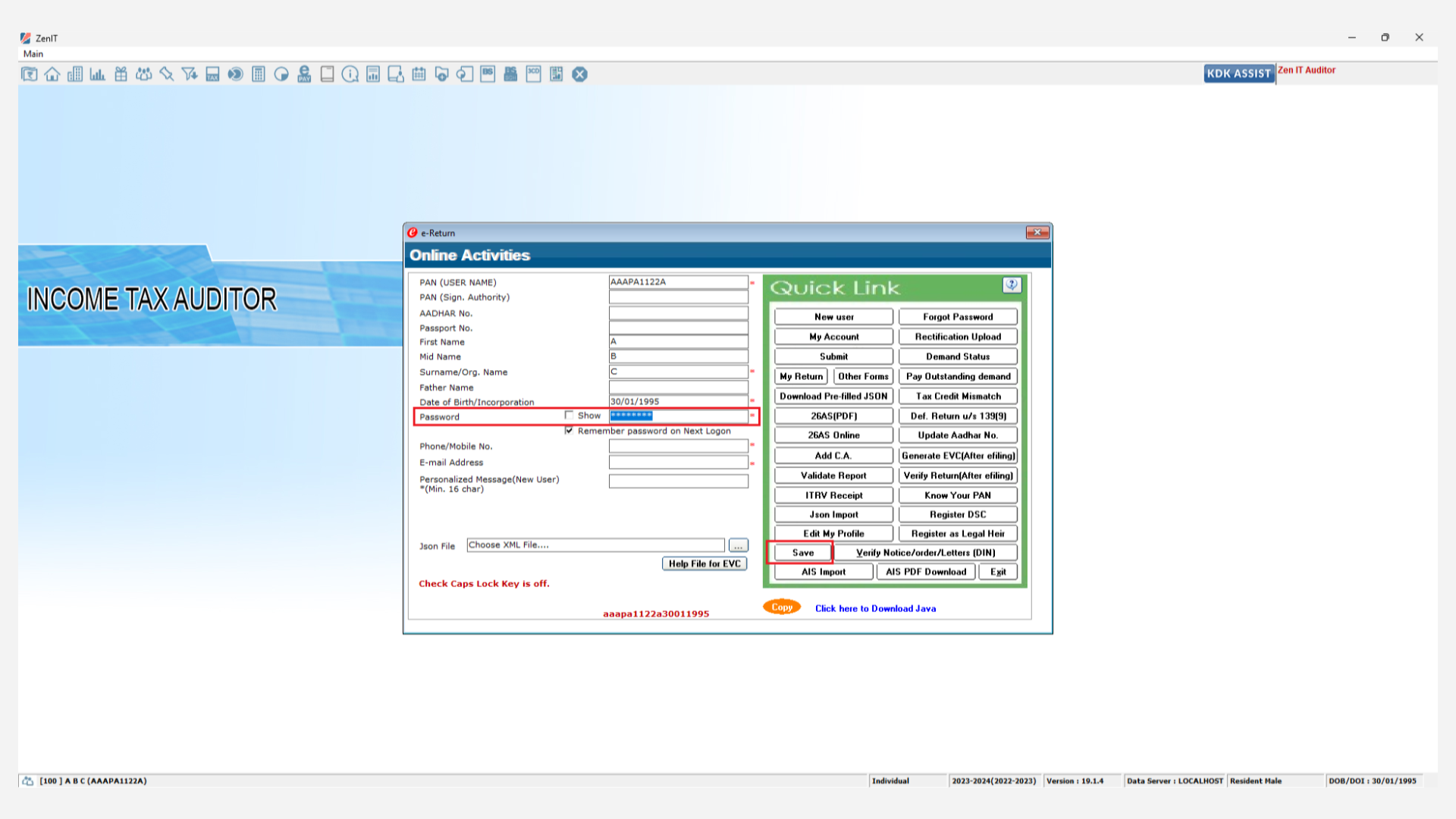The image size is (1456, 819).
Task: Open the calculator toolbar icon
Action: 259,74
